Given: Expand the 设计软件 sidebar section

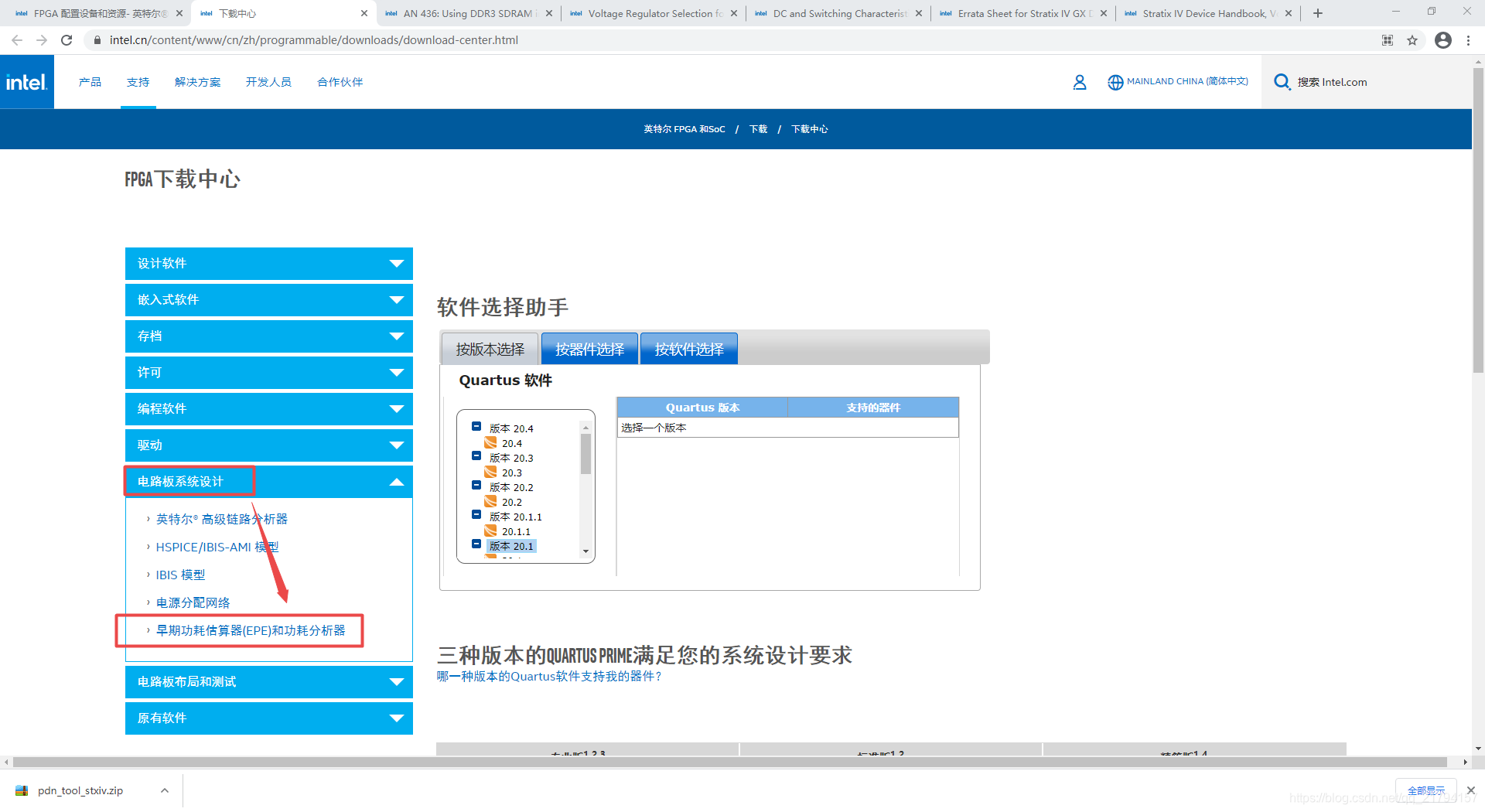Looking at the screenshot, I should tap(269, 264).
